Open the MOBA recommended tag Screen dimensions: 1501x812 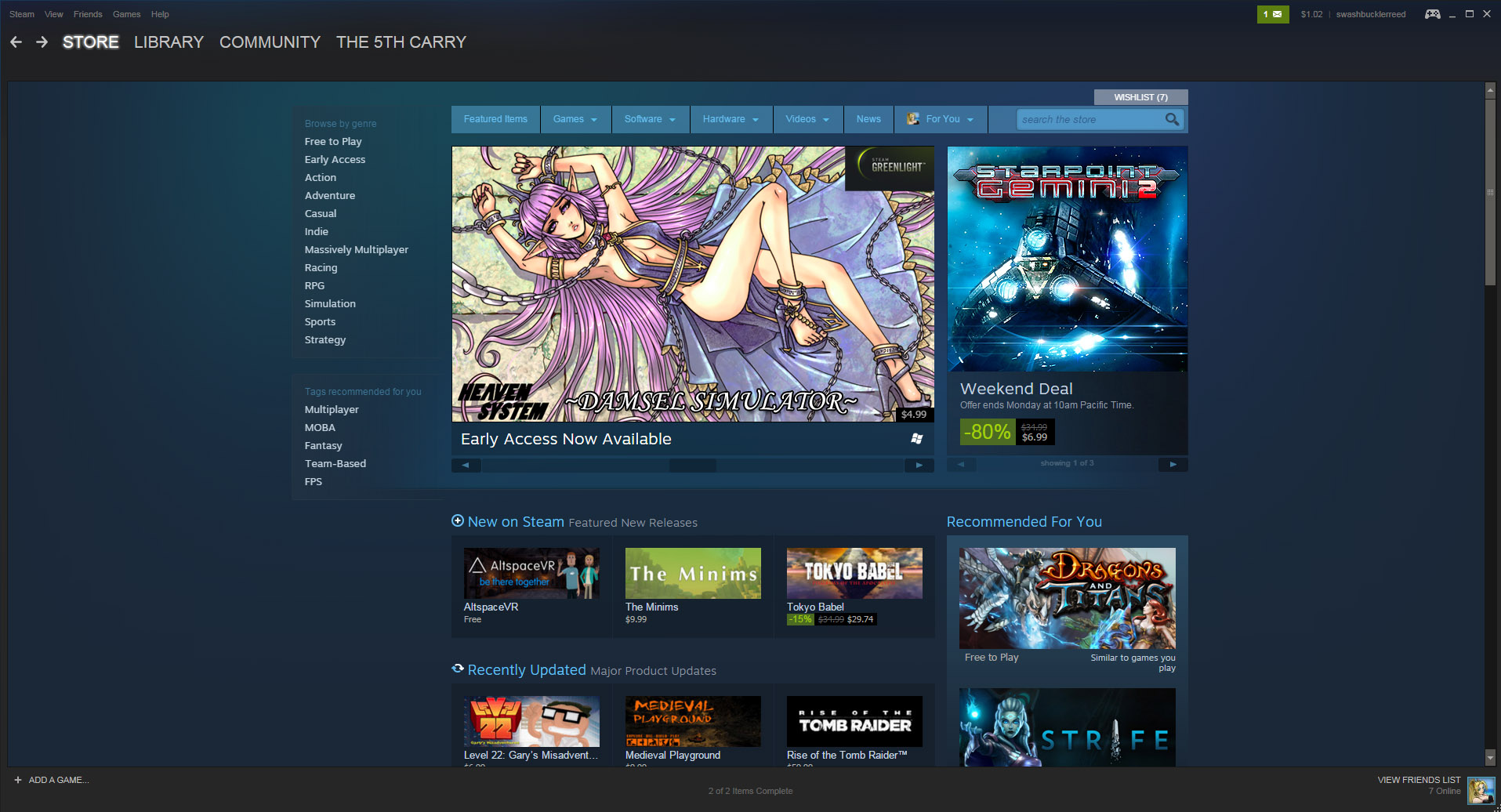point(320,428)
